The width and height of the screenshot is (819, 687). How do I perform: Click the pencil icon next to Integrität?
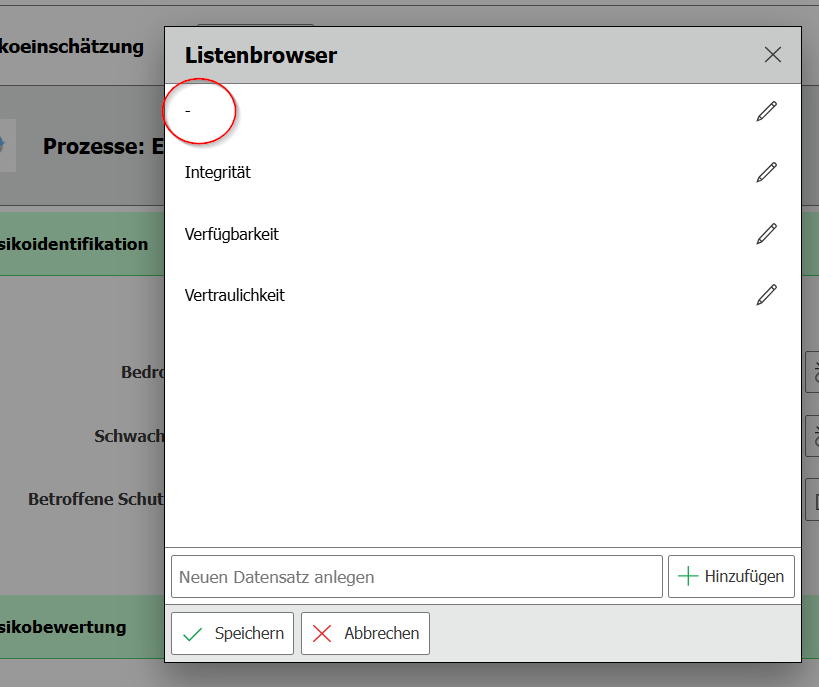tap(766, 172)
